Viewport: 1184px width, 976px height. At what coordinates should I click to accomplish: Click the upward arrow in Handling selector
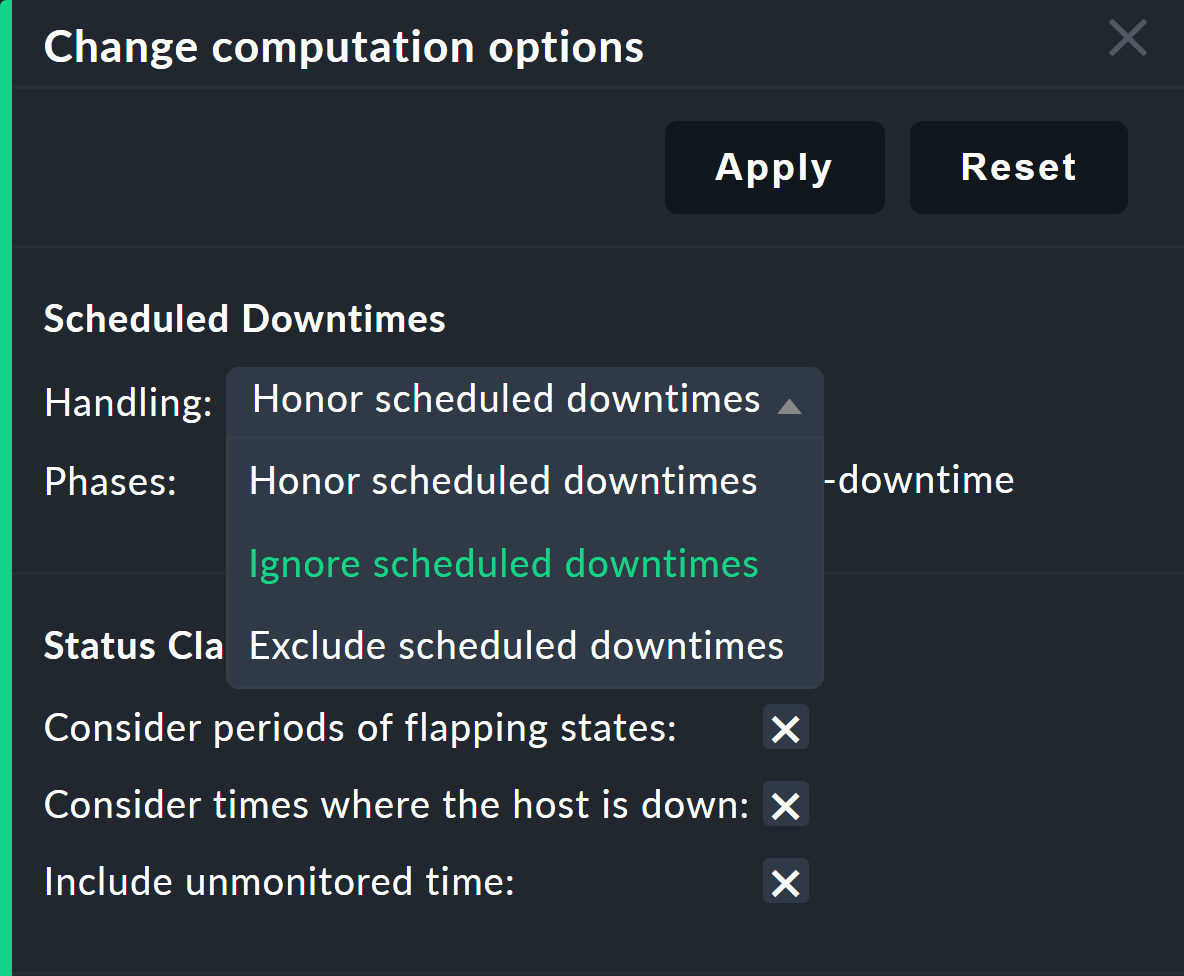[x=790, y=404]
